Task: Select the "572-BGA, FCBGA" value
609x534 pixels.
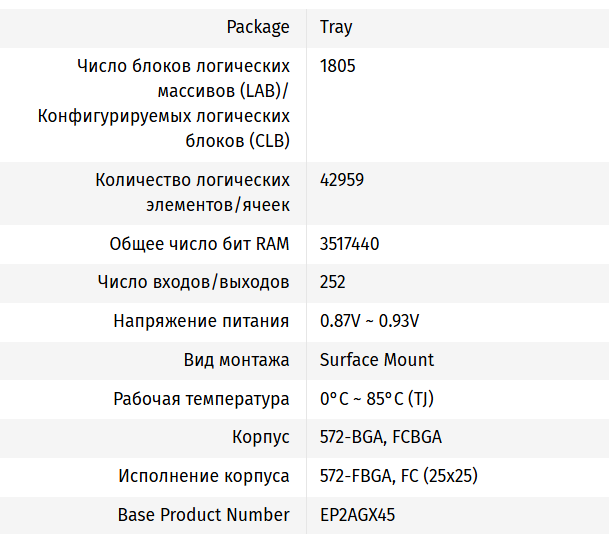Action: pos(381,437)
